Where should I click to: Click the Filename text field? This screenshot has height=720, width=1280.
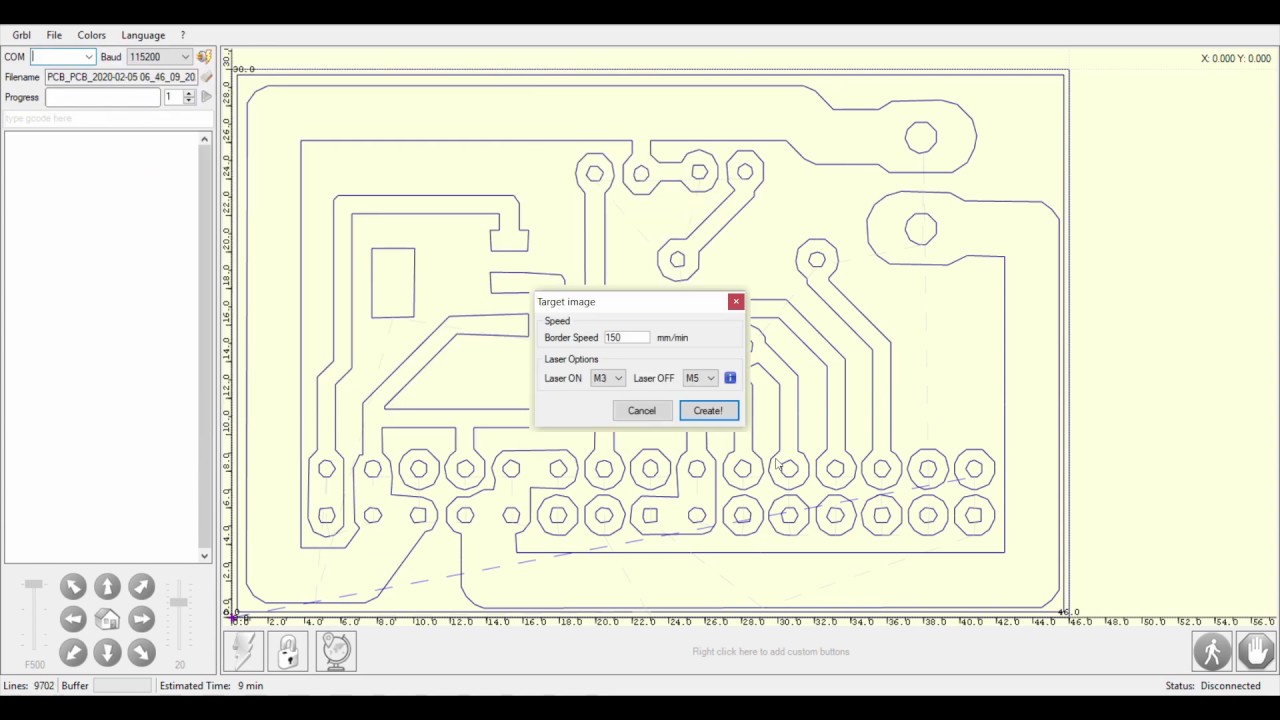(x=121, y=77)
